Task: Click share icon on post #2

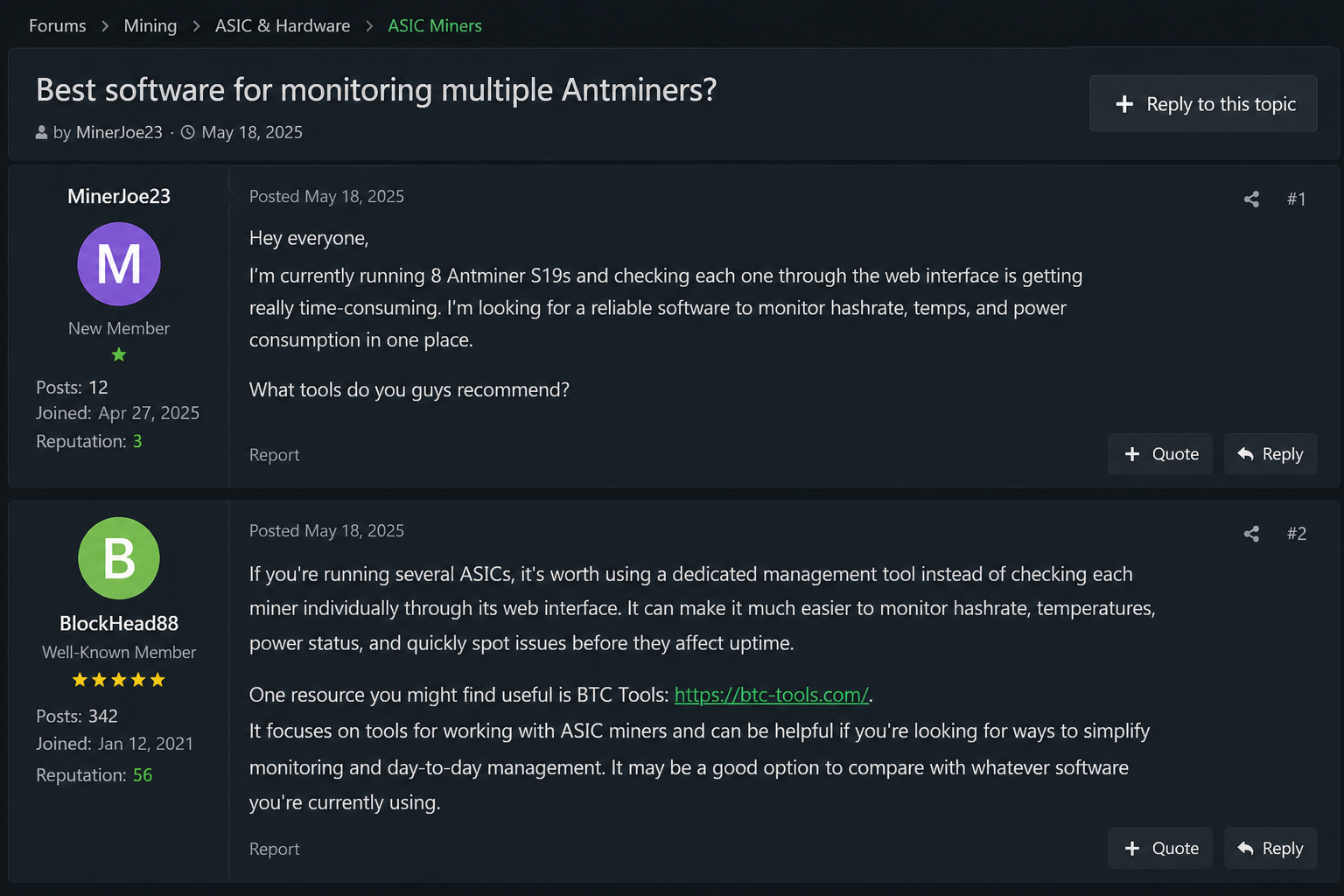Action: [1251, 534]
